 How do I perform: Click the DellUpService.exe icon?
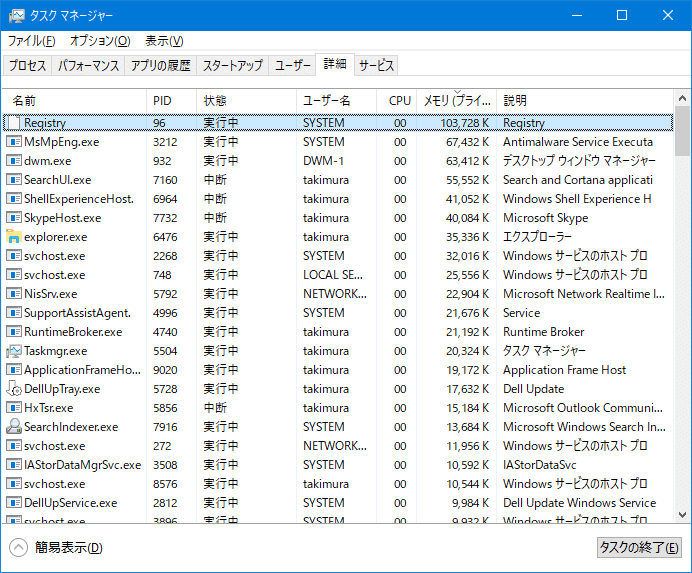14,502
